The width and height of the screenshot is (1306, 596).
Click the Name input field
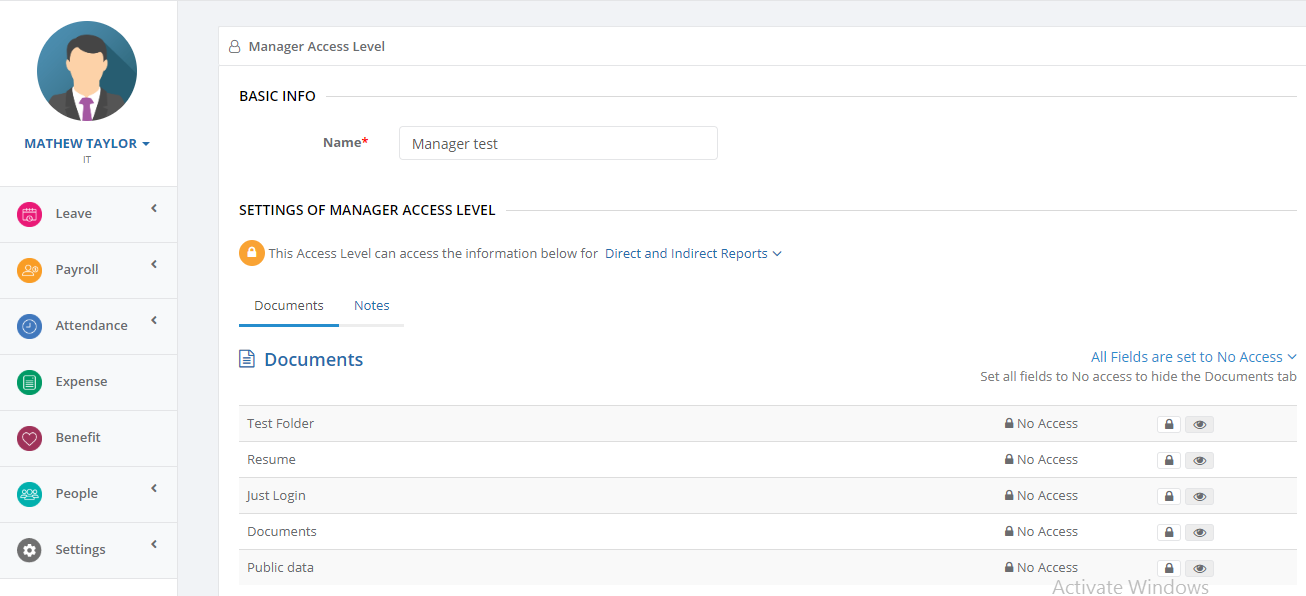click(558, 143)
